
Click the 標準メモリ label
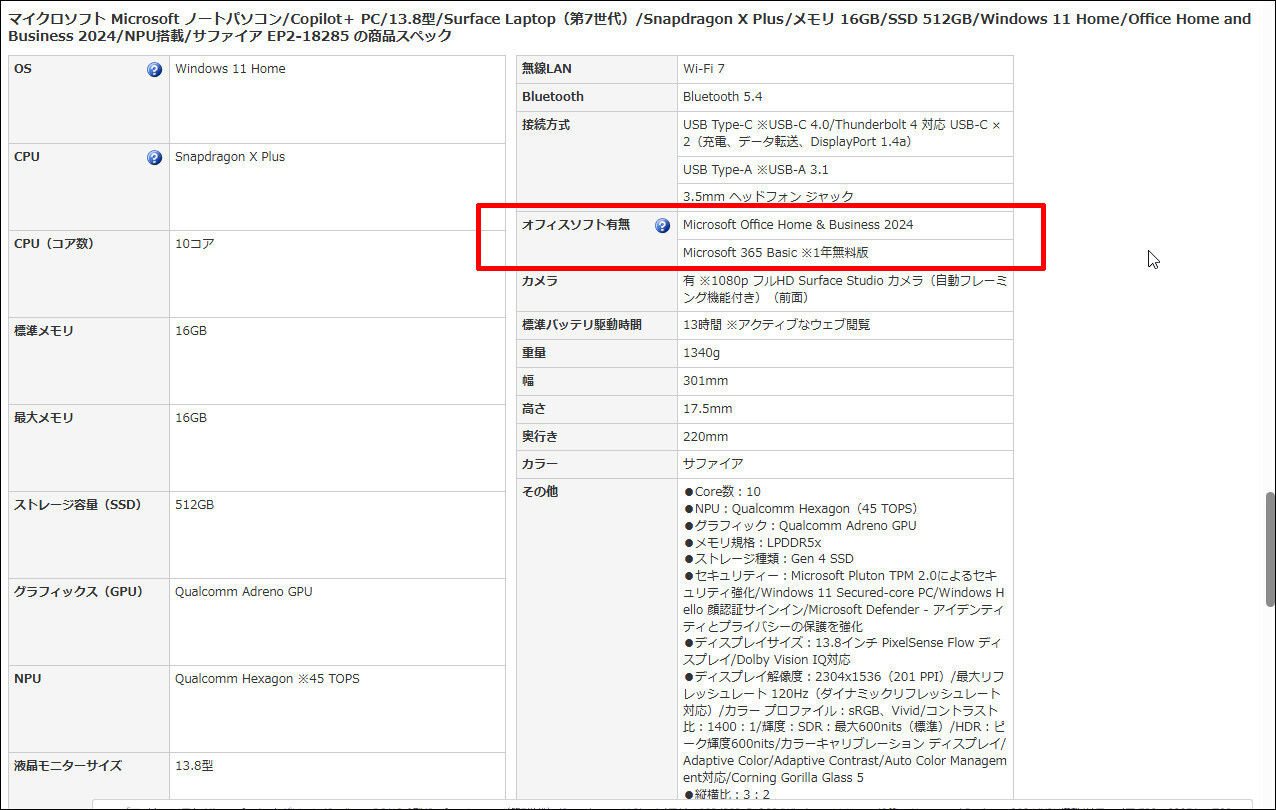(x=43, y=331)
